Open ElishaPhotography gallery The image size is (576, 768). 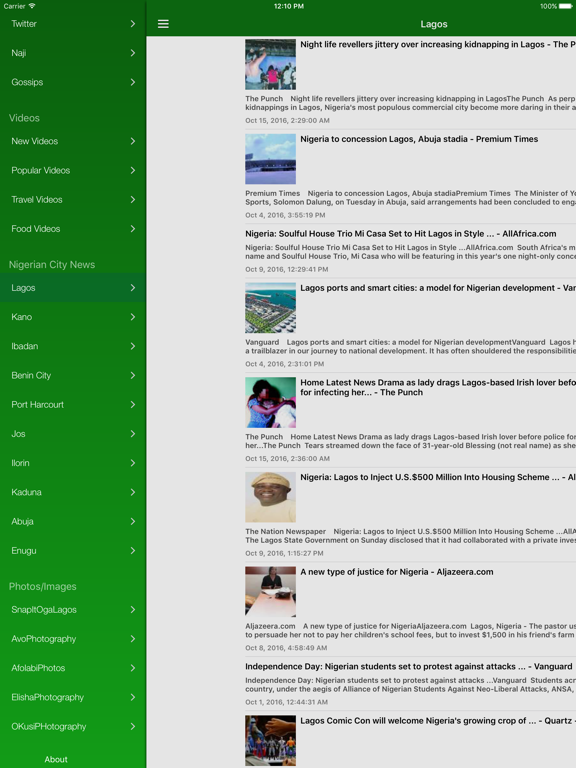point(73,697)
